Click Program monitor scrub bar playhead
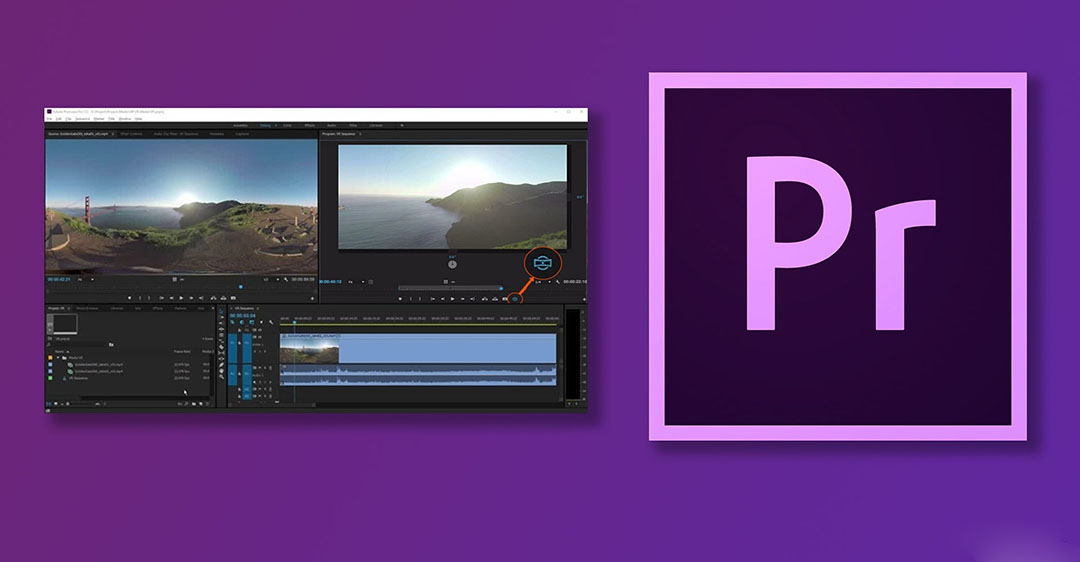The height and width of the screenshot is (562, 1080). pyautogui.click(x=501, y=289)
